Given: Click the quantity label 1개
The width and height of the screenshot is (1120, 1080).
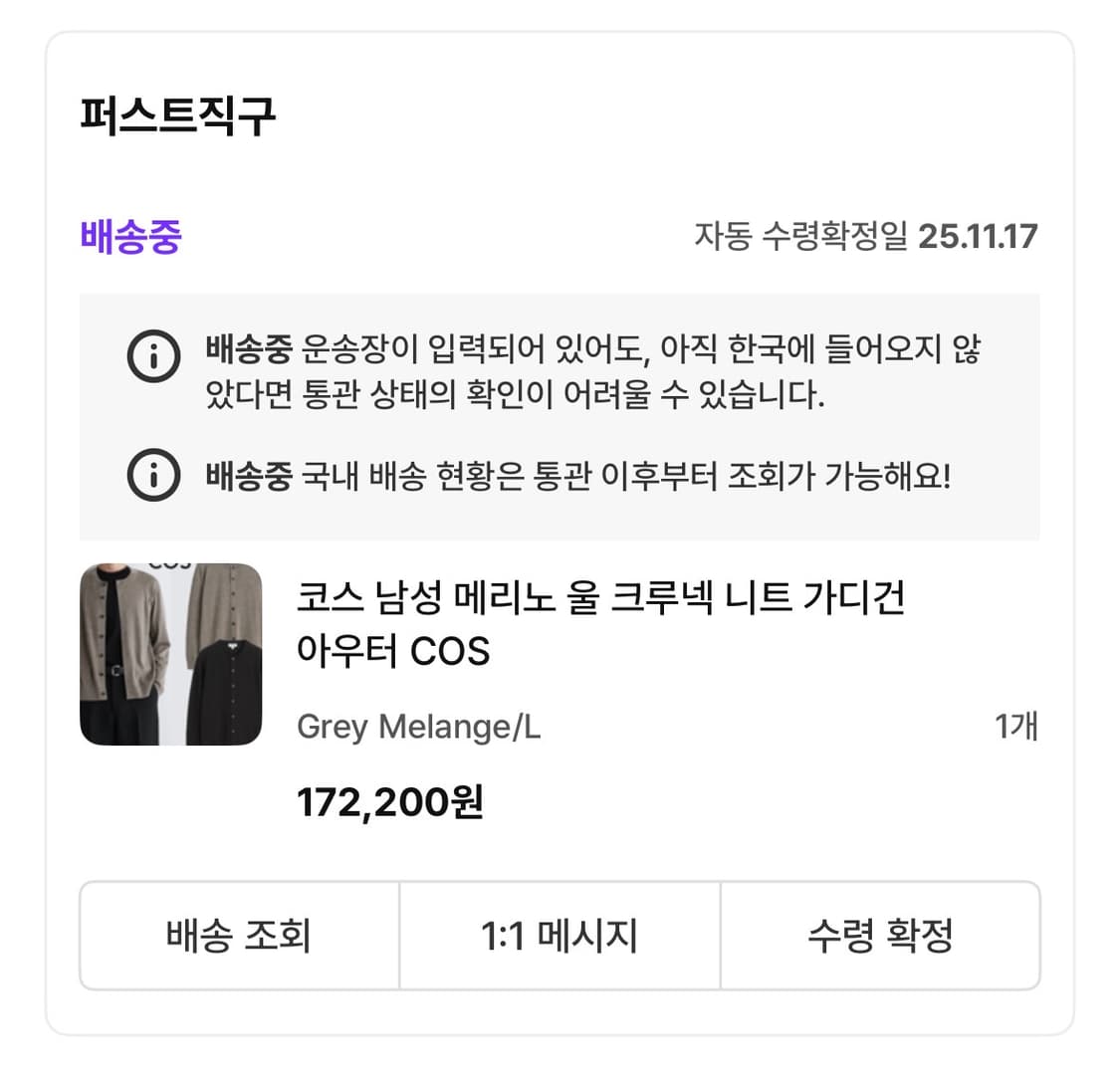Looking at the screenshot, I should tap(1017, 728).
